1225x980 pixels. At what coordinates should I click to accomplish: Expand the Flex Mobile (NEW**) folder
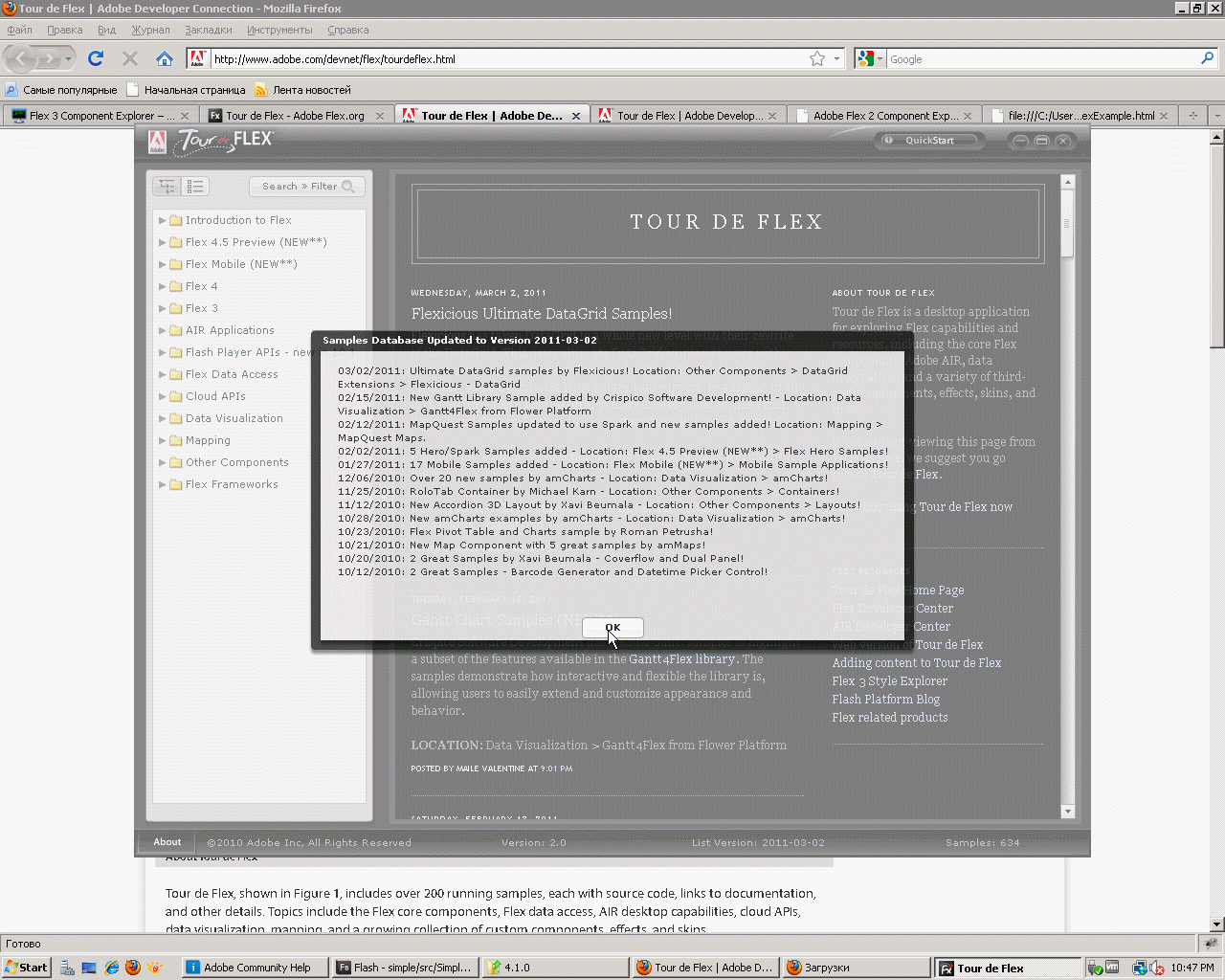coord(163,264)
